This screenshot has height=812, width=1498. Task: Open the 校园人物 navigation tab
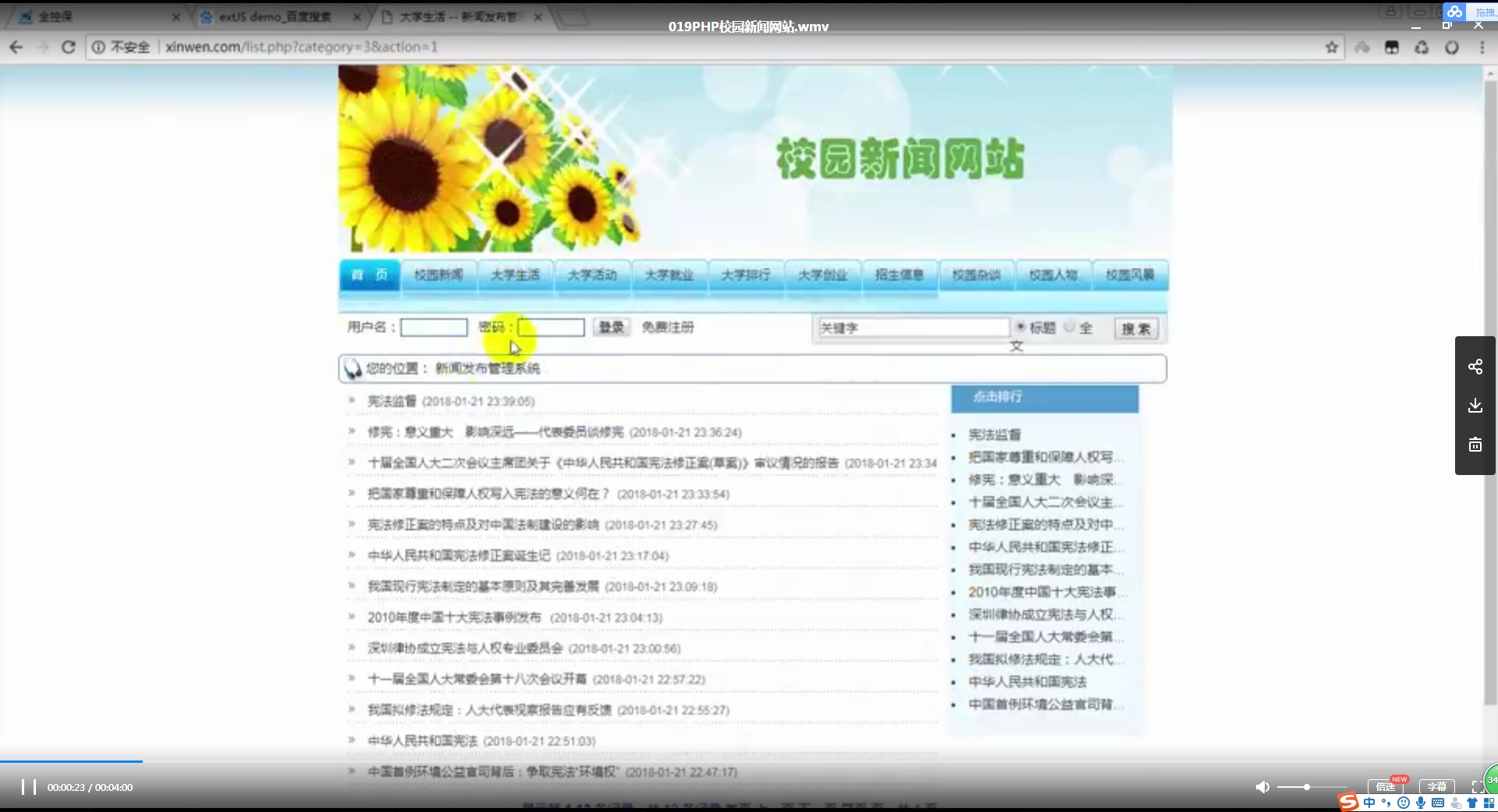pos(1053,275)
